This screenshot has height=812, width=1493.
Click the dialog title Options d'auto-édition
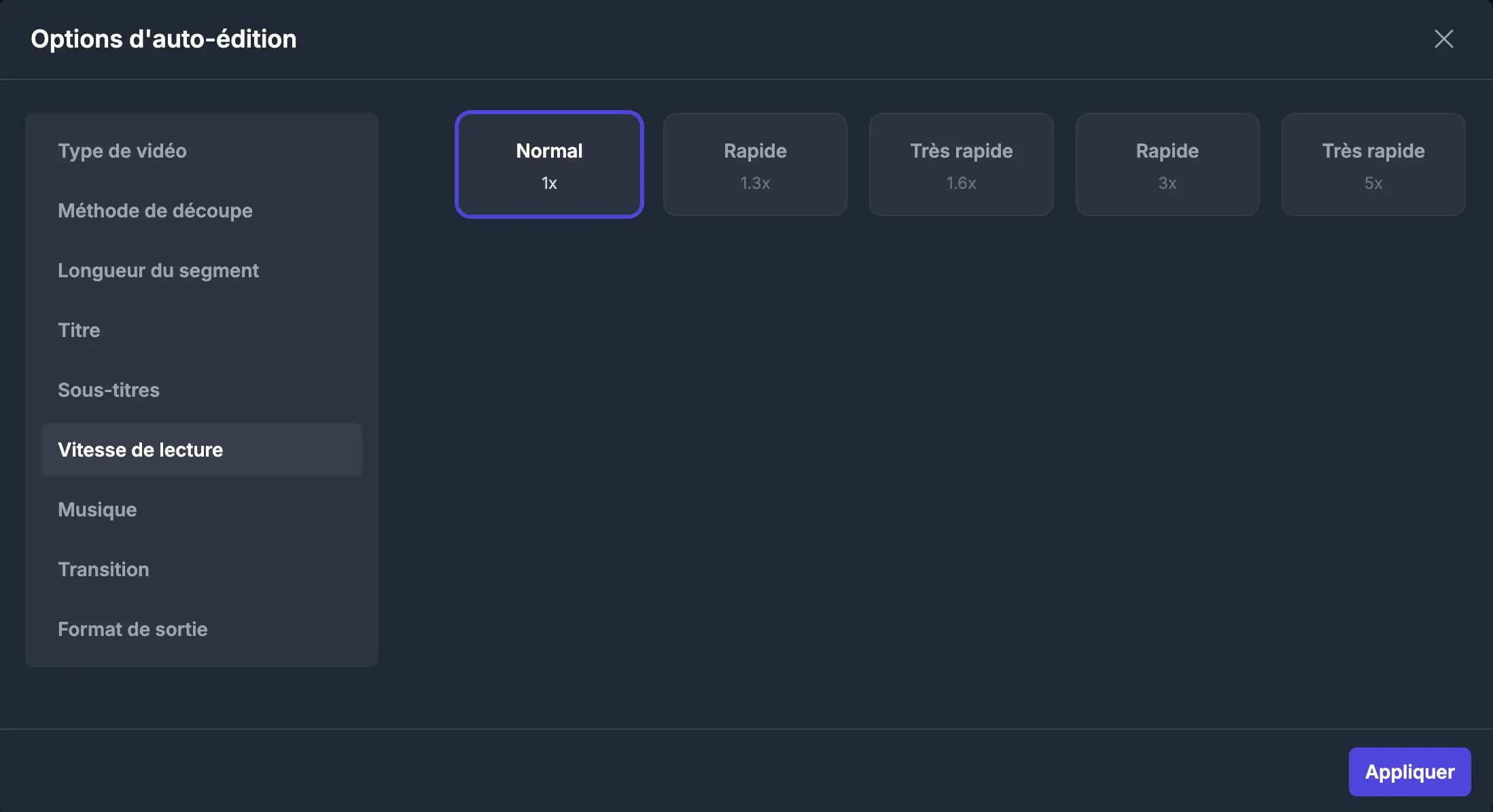(163, 39)
